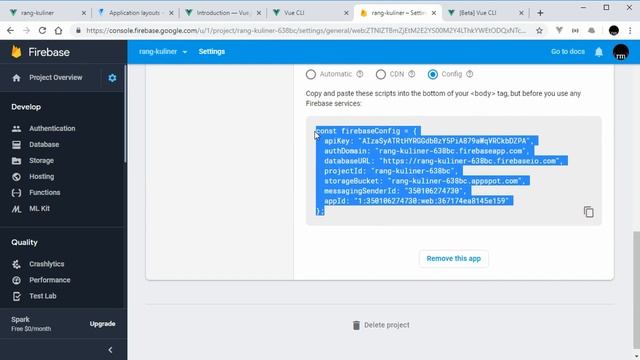Image resolution: width=640 pixels, height=360 pixels.
Task: Click the Crashlytics bug icon
Action: pyautogui.click(x=16, y=264)
